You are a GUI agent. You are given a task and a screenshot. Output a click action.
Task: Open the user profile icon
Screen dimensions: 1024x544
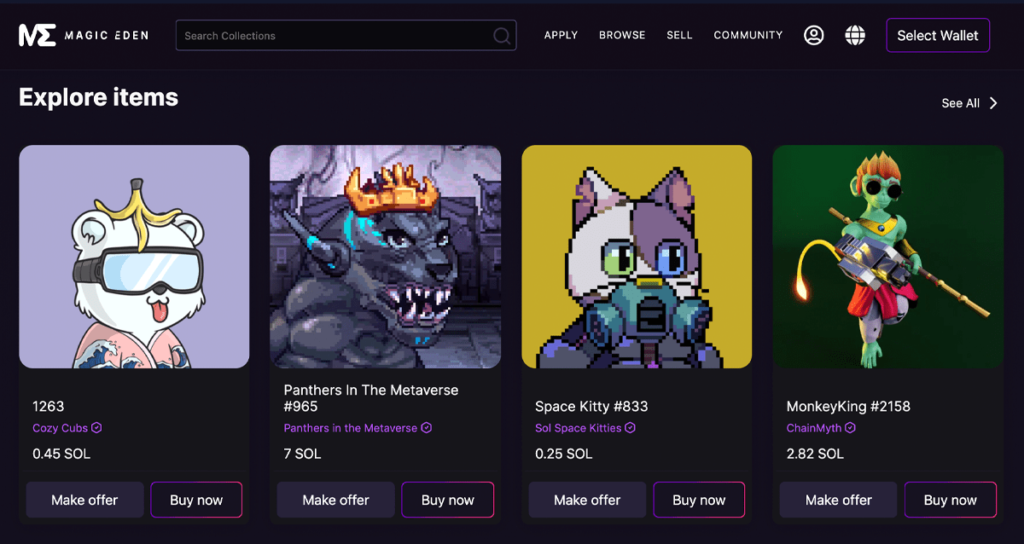click(x=814, y=35)
